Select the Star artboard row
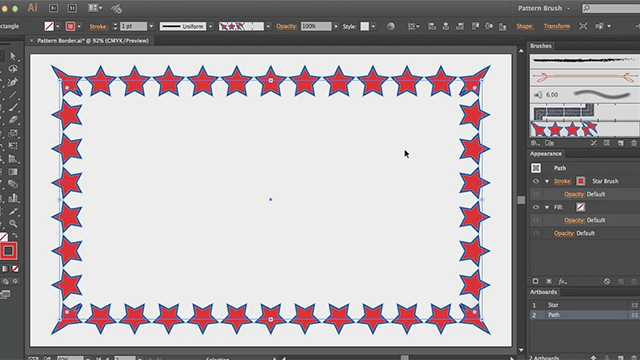The height and width of the screenshot is (360, 640). (x=584, y=305)
